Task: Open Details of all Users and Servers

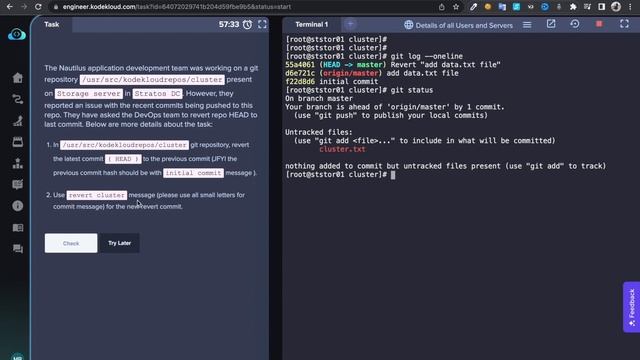Action: click(458, 25)
